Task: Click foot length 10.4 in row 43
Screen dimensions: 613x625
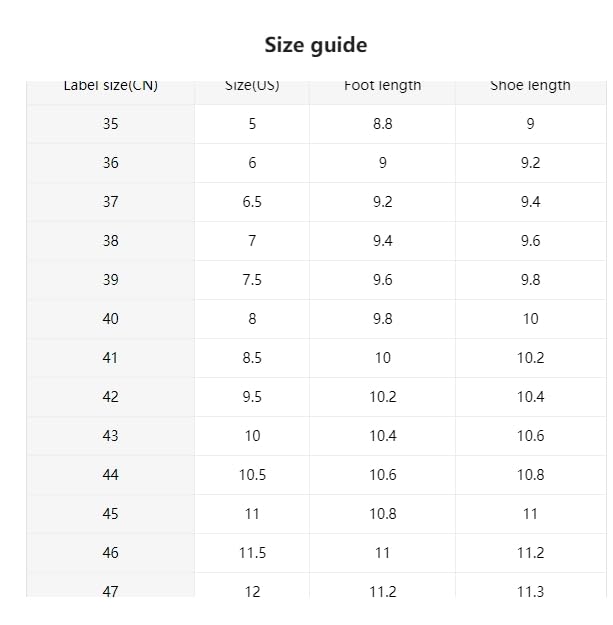Action: point(382,436)
